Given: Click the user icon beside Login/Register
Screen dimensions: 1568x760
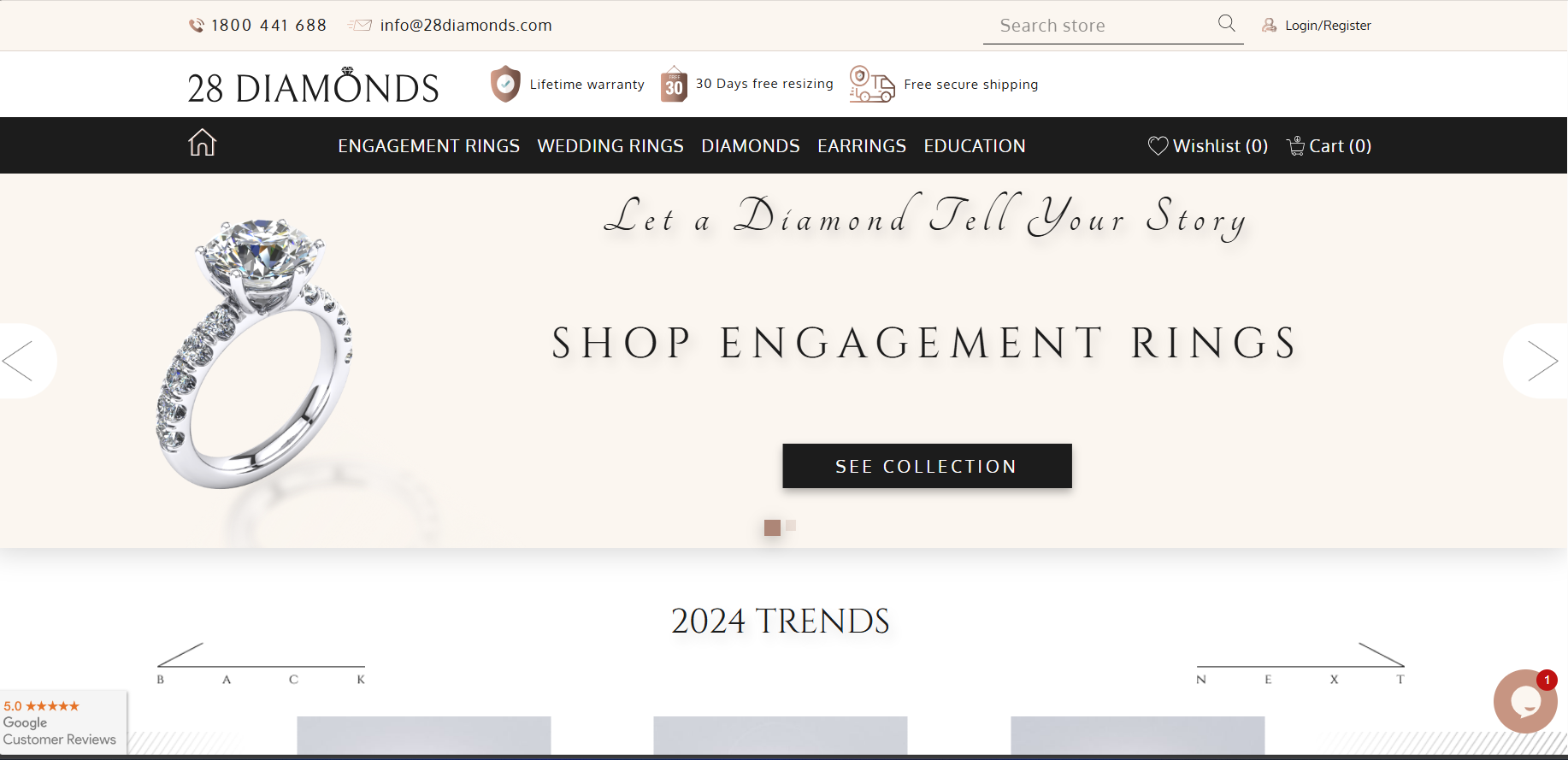Looking at the screenshot, I should (x=1270, y=26).
